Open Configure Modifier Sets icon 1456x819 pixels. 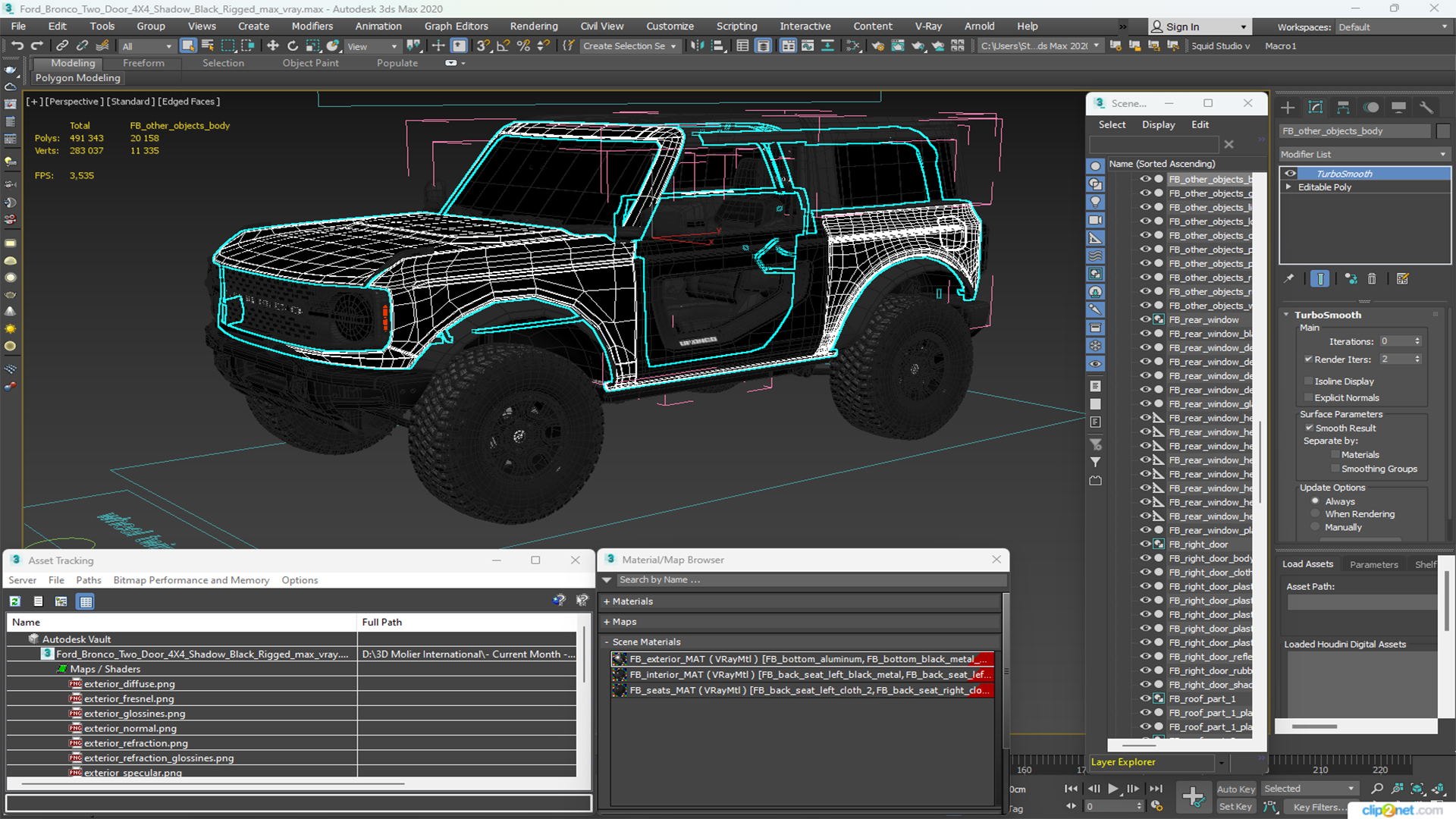[1402, 279]
